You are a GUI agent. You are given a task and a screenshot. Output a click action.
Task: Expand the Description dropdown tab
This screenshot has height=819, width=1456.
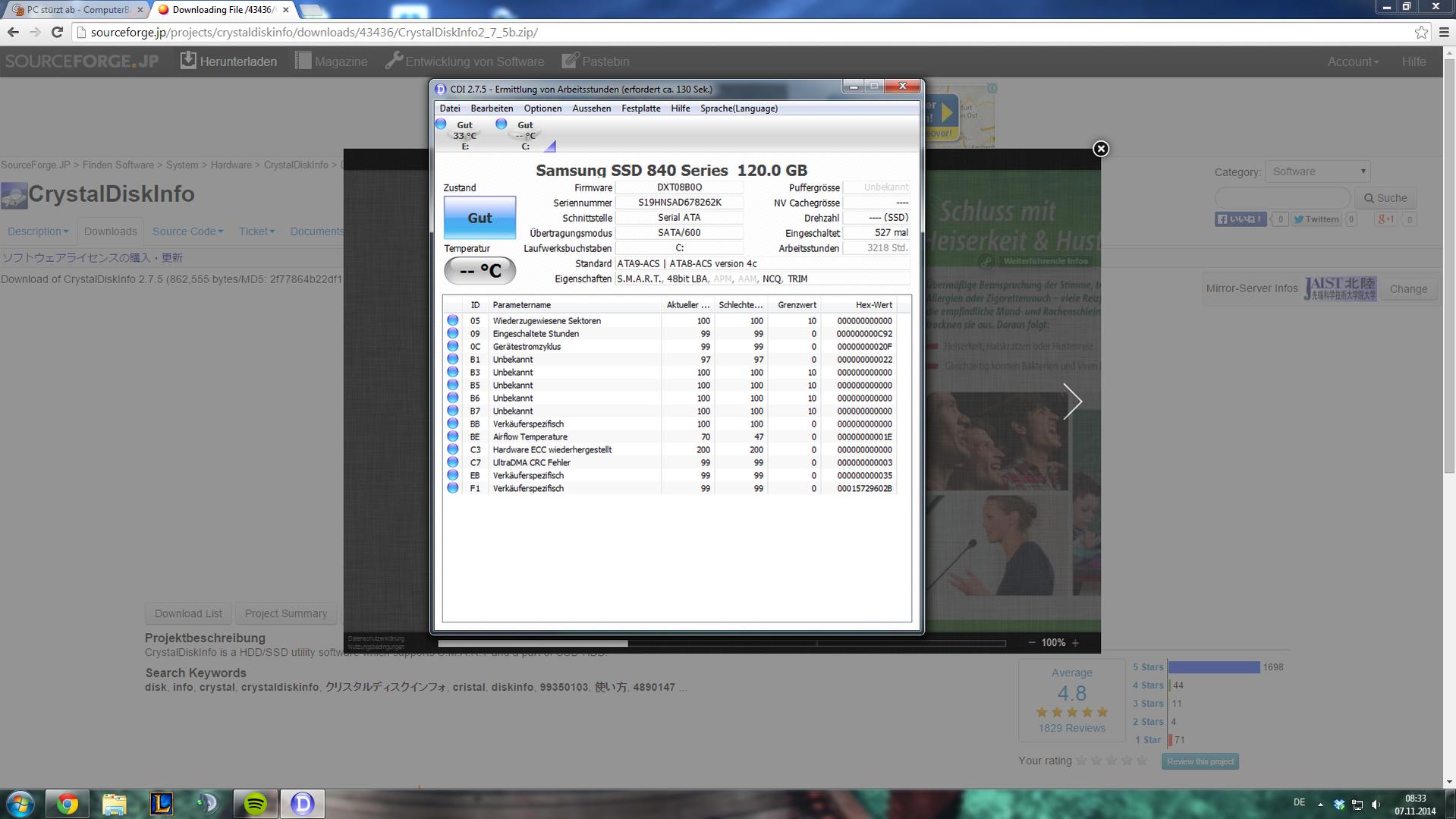(x=38, y=232)
